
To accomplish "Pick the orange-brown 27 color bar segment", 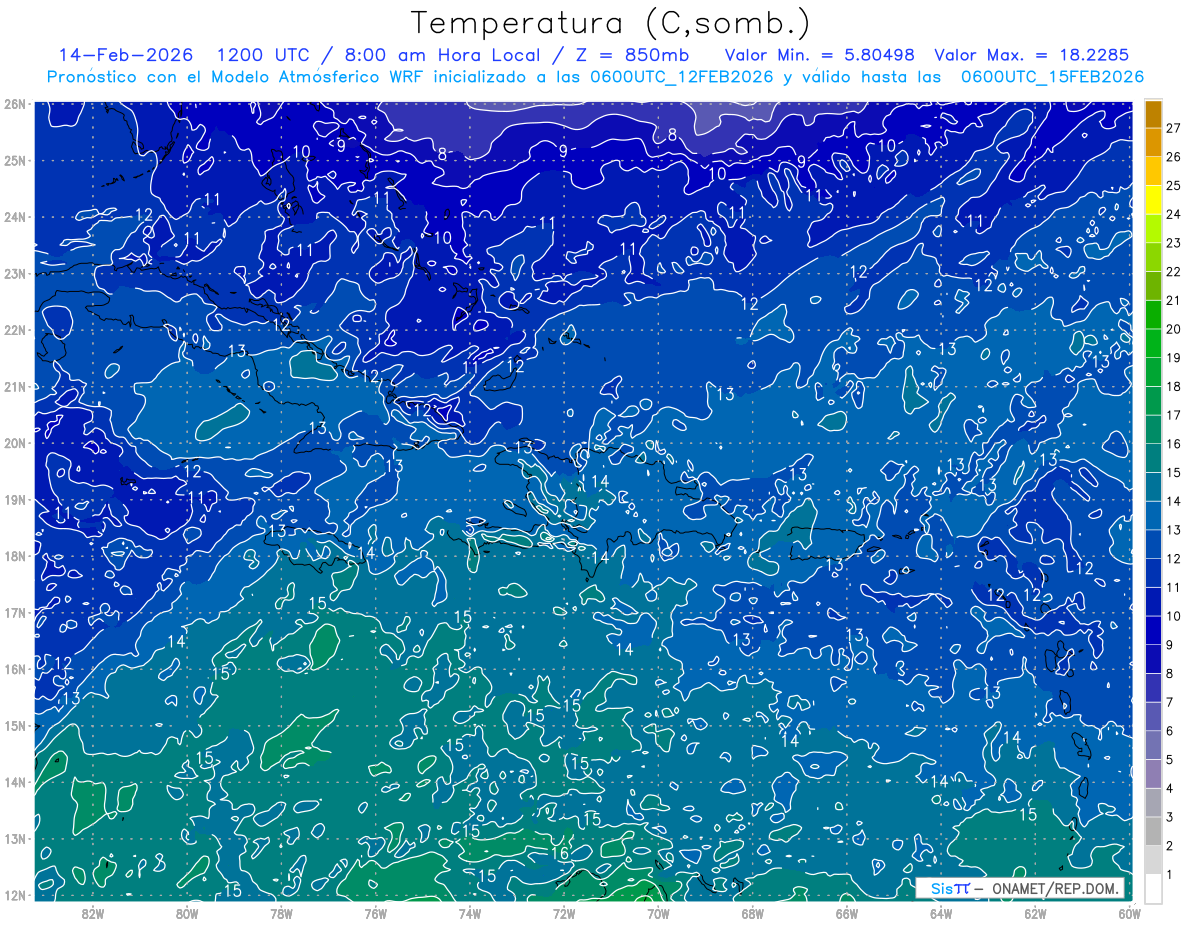I will tap(1153, 115).
